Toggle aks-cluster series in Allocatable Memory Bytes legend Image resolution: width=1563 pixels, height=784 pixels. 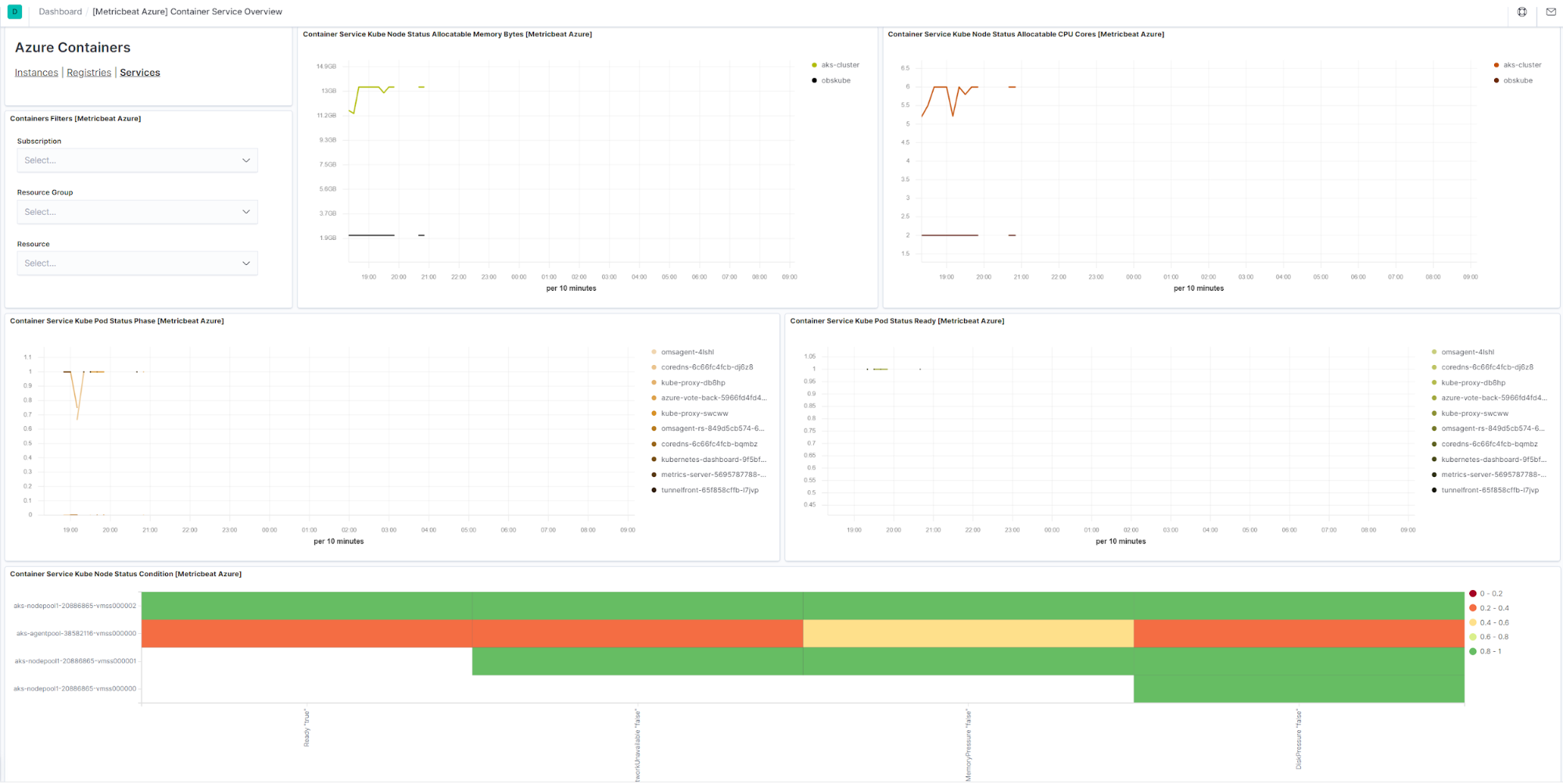click(836, 65)
